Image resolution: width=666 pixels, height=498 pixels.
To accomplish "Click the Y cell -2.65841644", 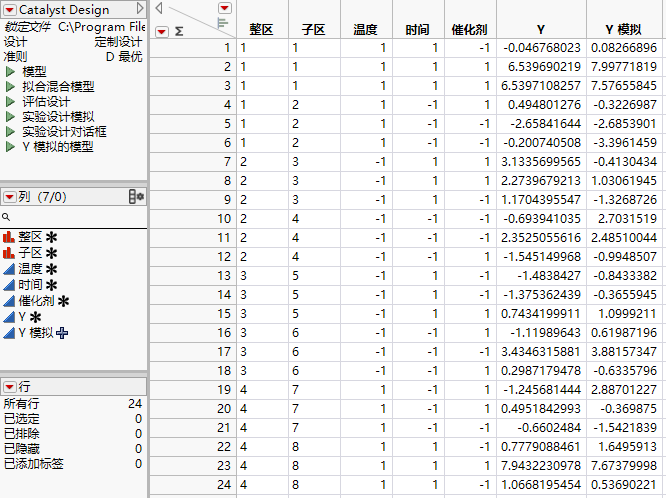I will [541, 124].
